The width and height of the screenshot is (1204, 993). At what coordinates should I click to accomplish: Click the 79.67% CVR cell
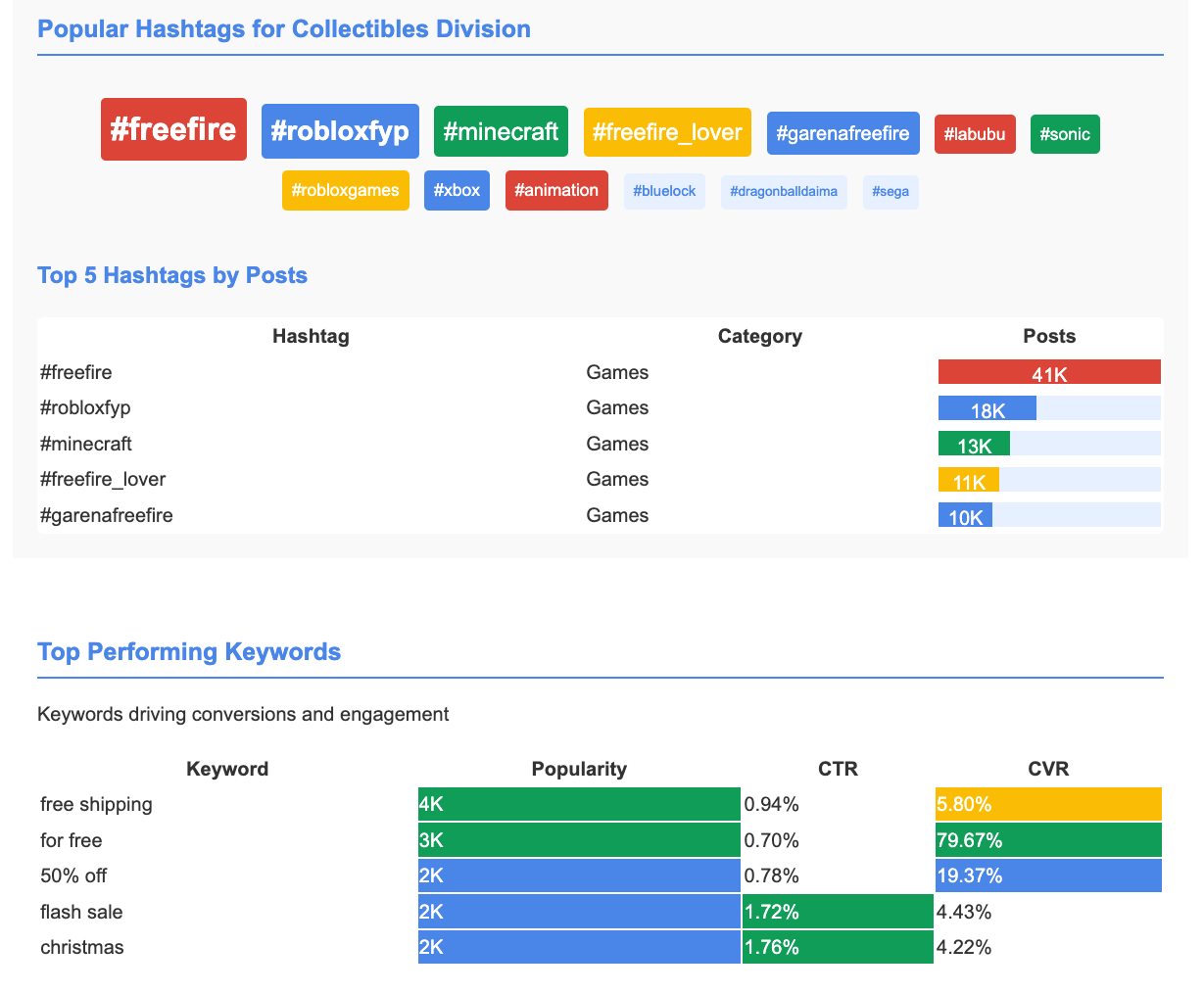1048,840
